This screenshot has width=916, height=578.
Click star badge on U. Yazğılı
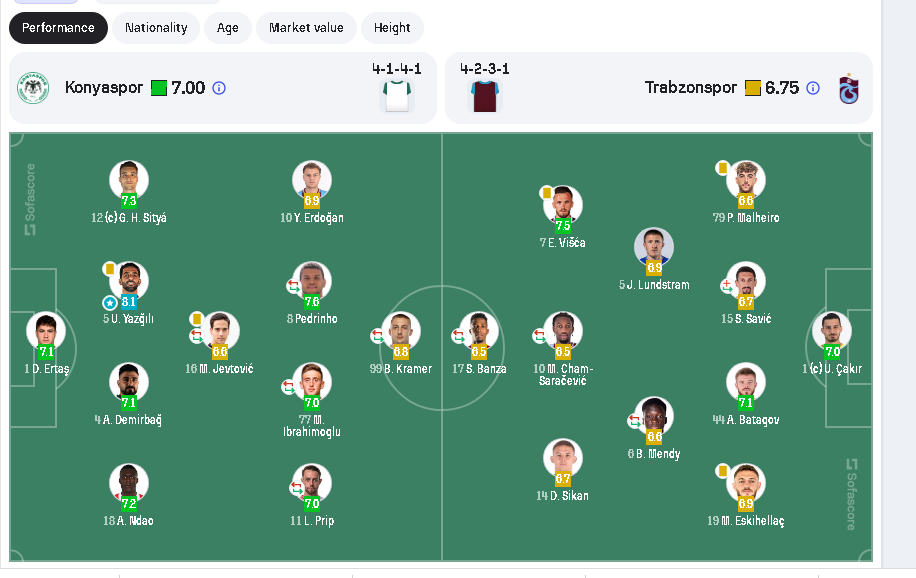[x=110, y=302]
